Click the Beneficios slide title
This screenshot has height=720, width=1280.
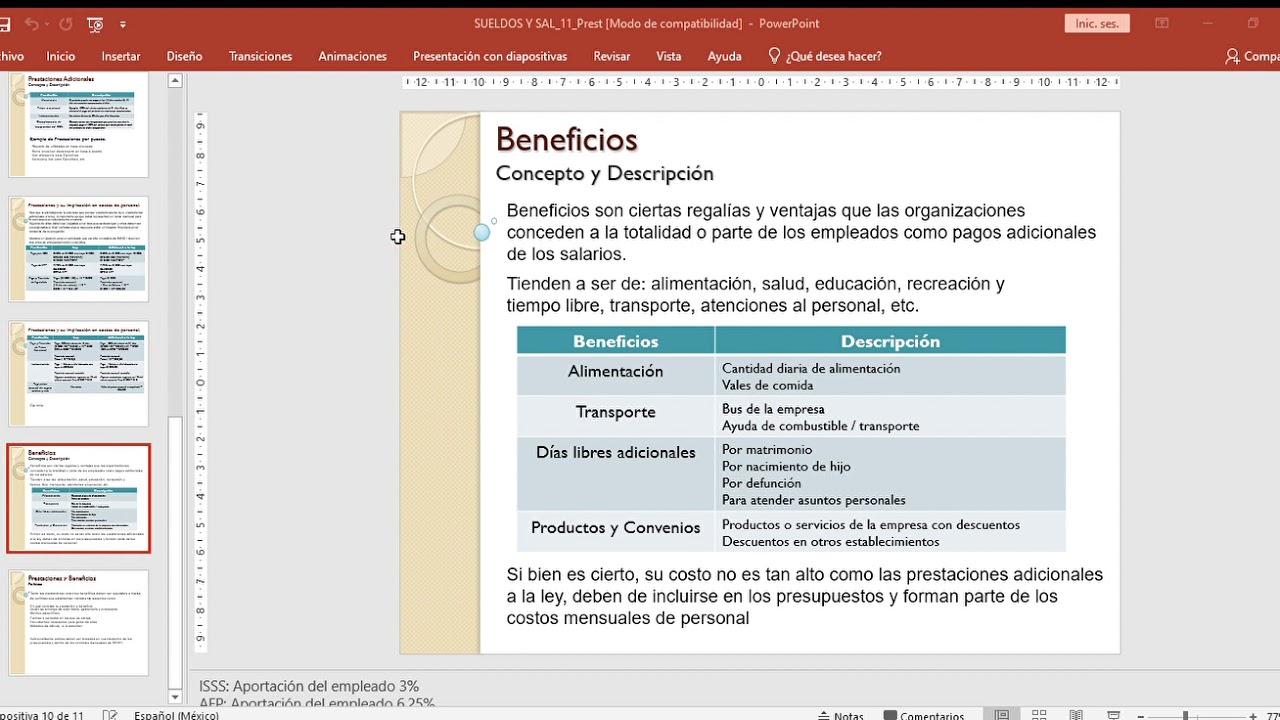coord(566,139)
